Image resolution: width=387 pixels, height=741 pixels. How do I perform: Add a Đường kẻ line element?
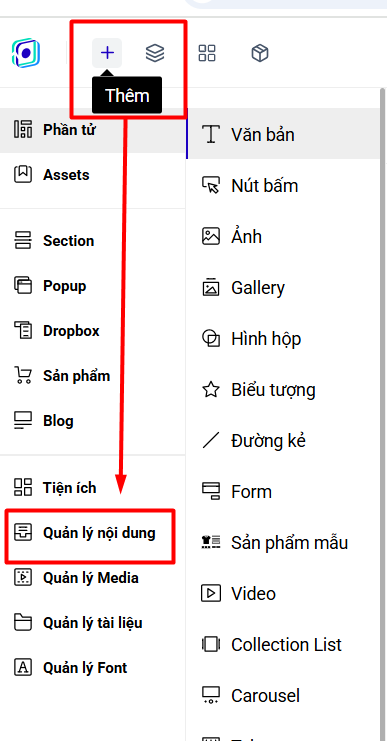[283, 440]
